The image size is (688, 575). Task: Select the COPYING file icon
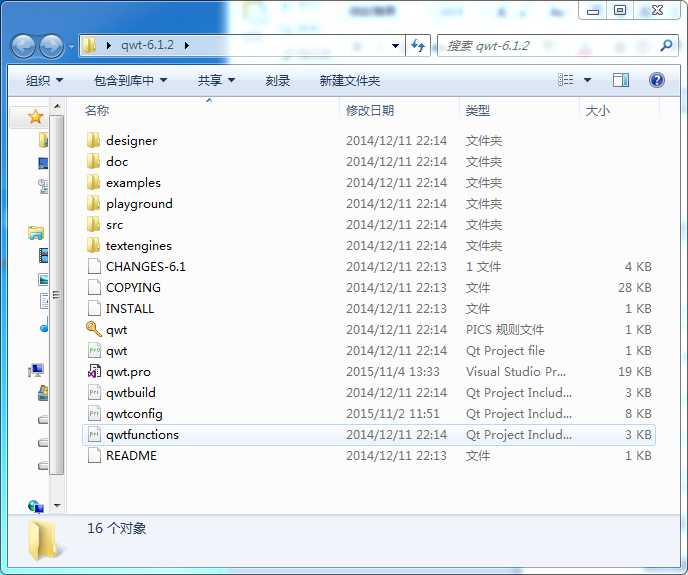point(94,288)
